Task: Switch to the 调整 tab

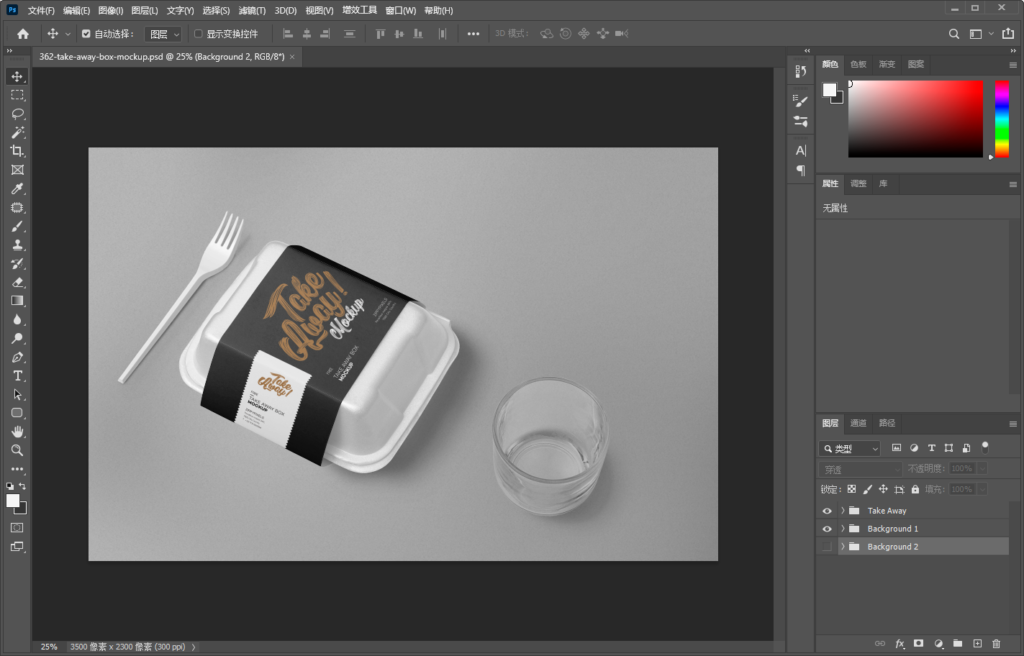Action: (858, 184)
